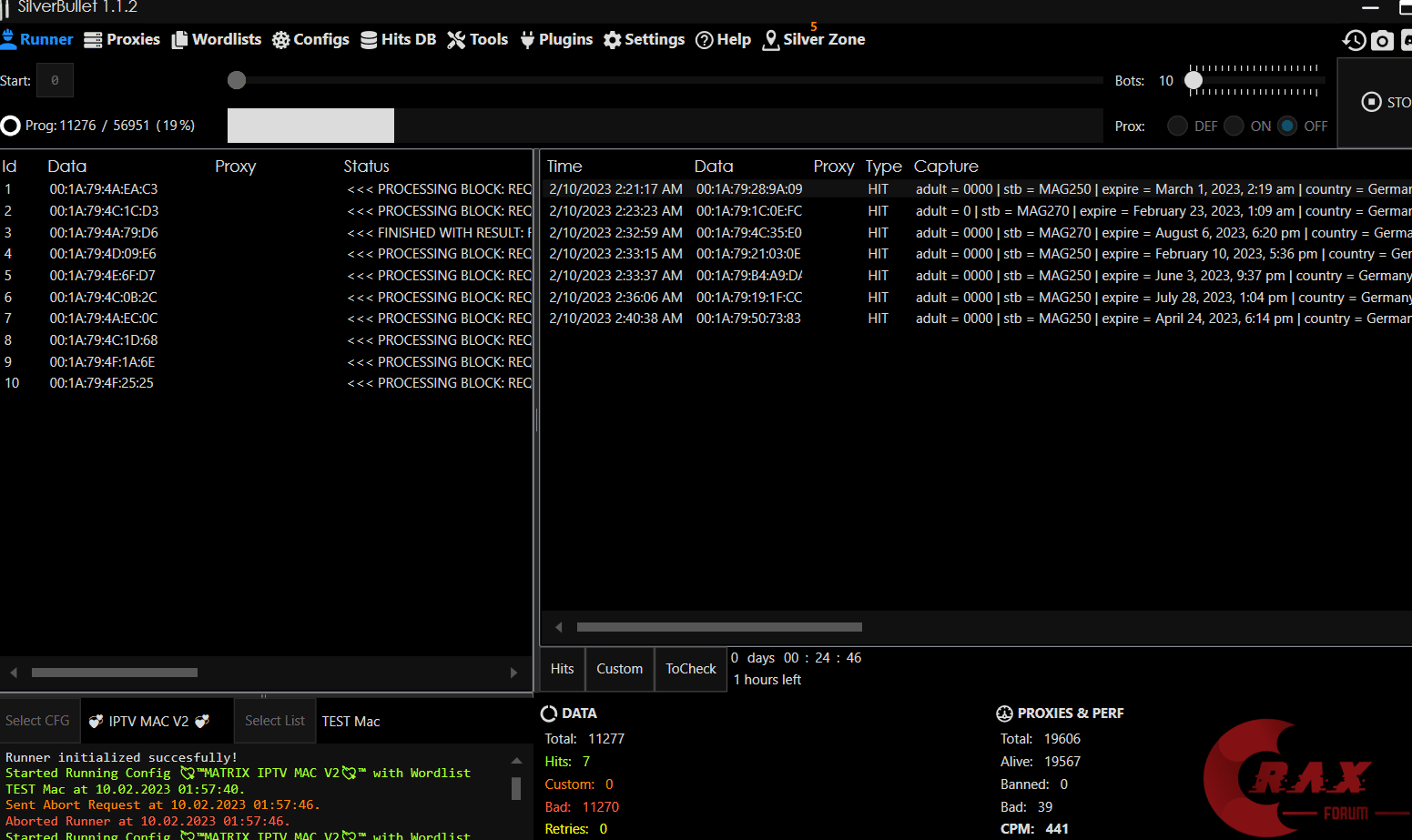
Task: Open the Hits DB database icon
Action: coord(369,40)
